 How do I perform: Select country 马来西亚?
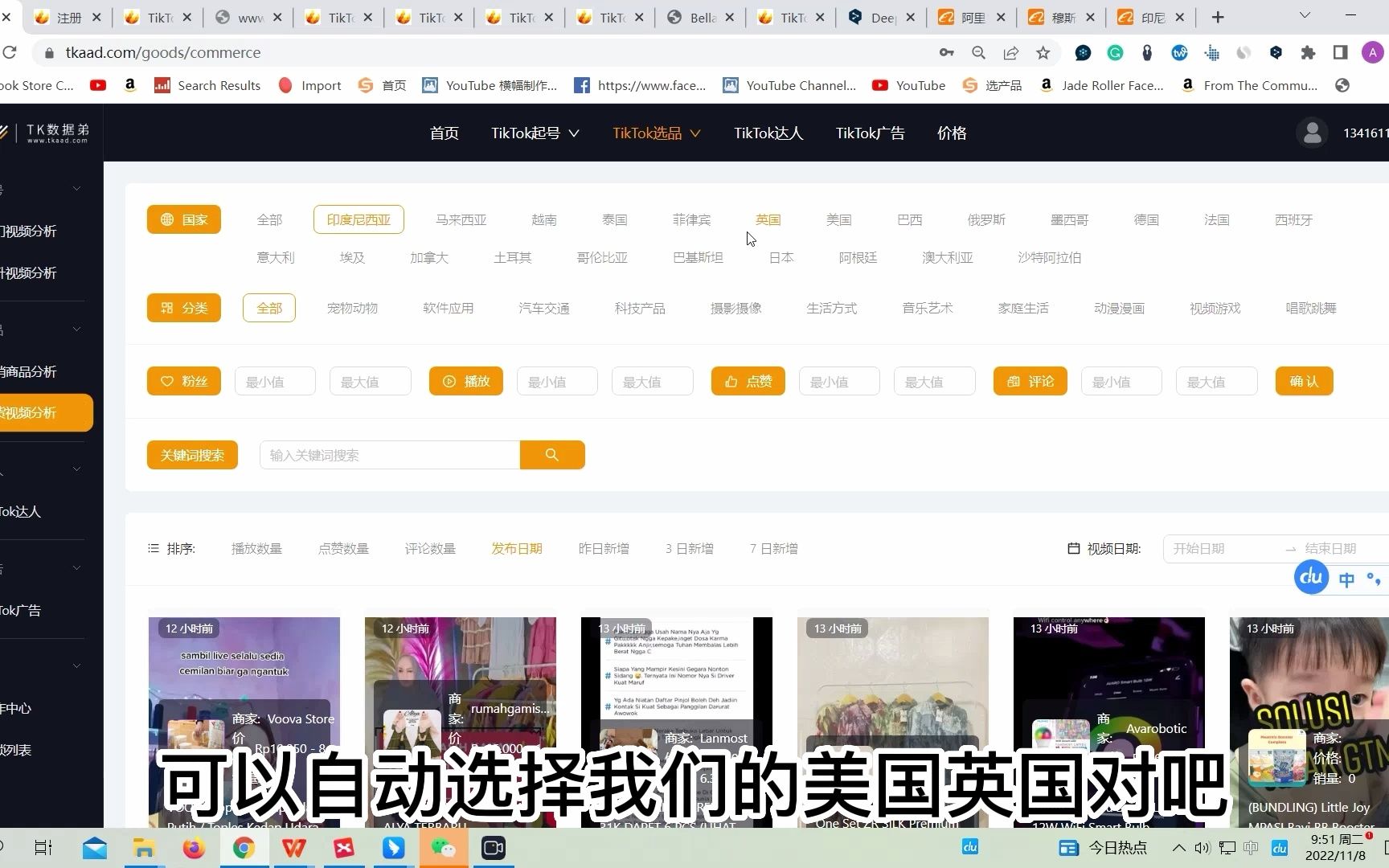(x=461, y=219)
